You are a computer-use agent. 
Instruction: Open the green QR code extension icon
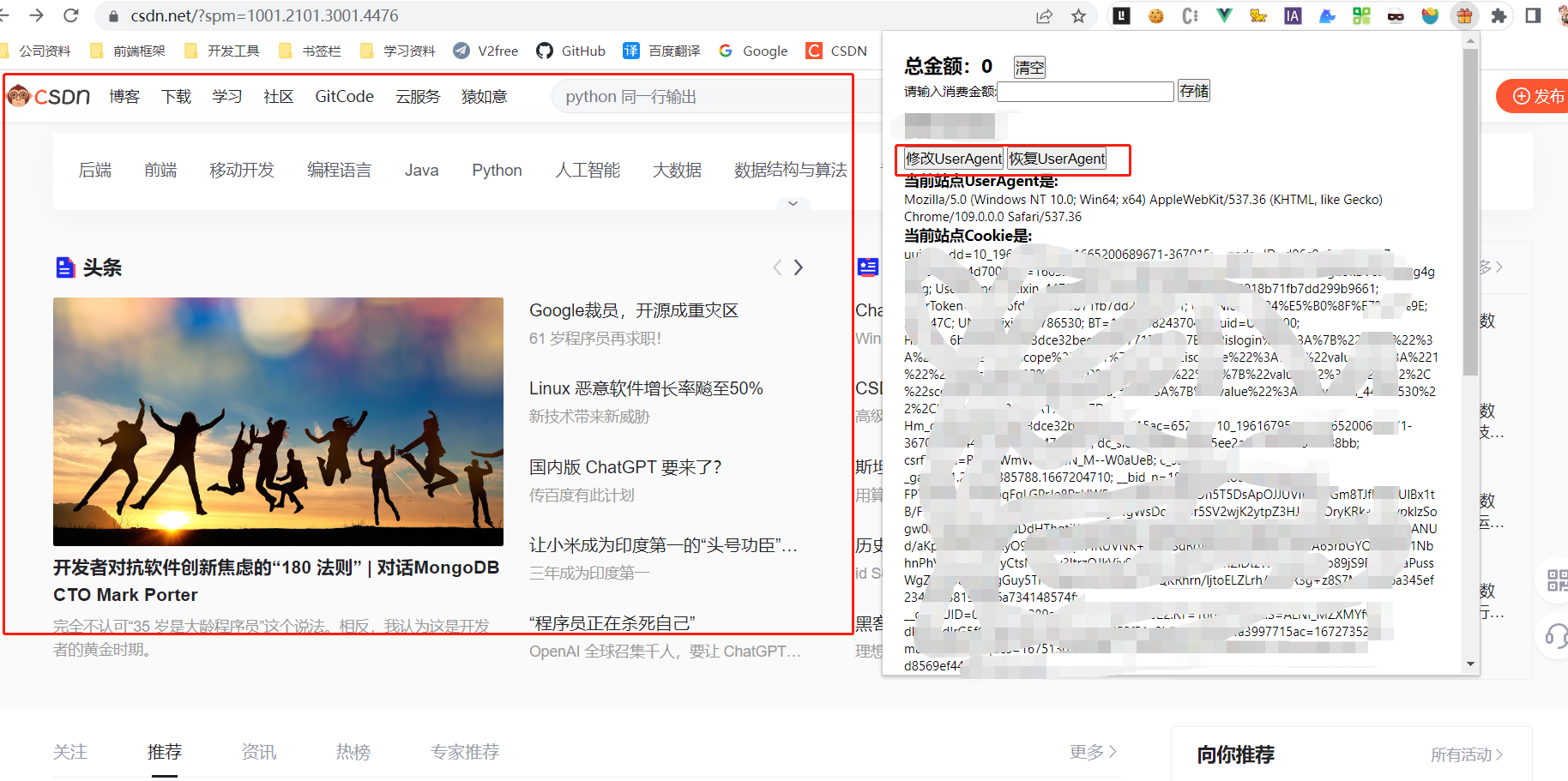click(x=1361, y=15)
